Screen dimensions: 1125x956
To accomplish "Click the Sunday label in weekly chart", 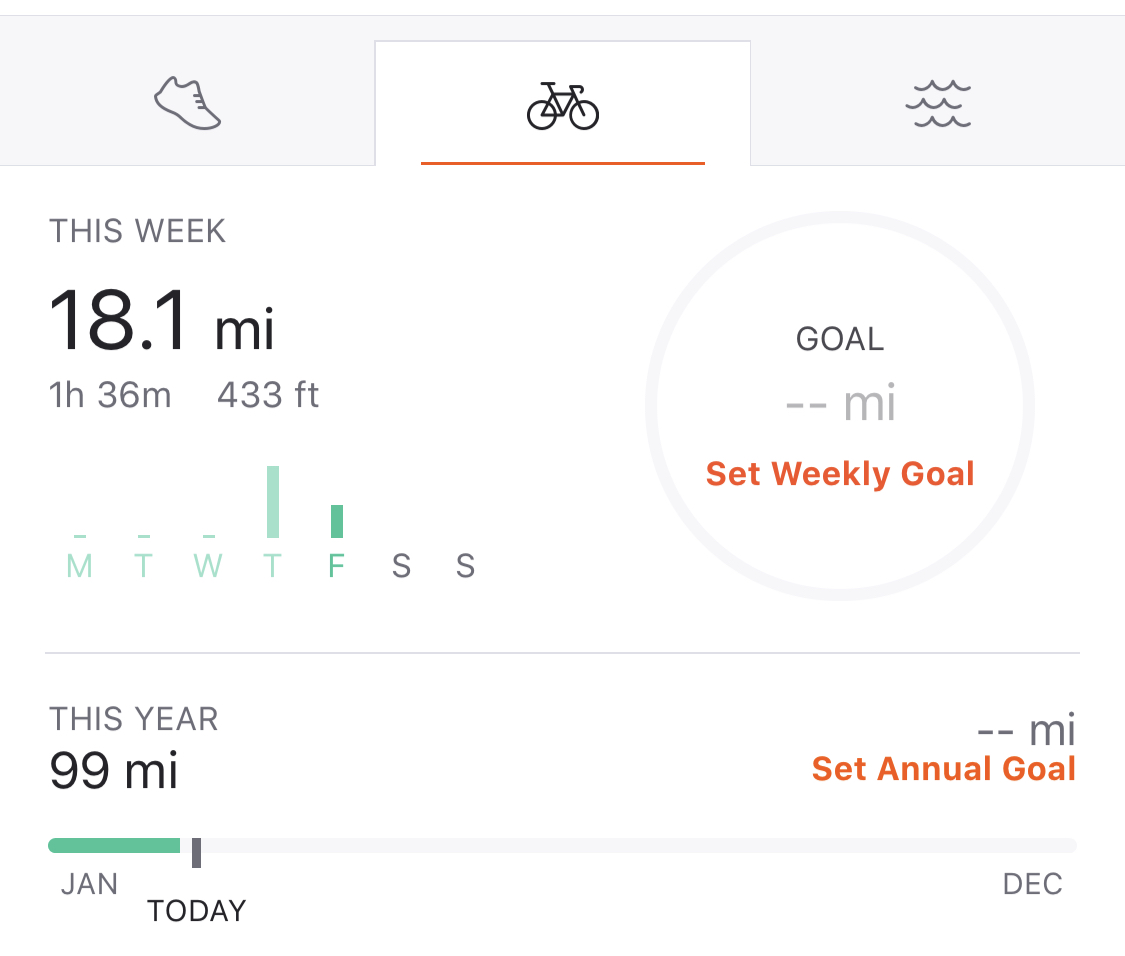I will pos(465,567).
